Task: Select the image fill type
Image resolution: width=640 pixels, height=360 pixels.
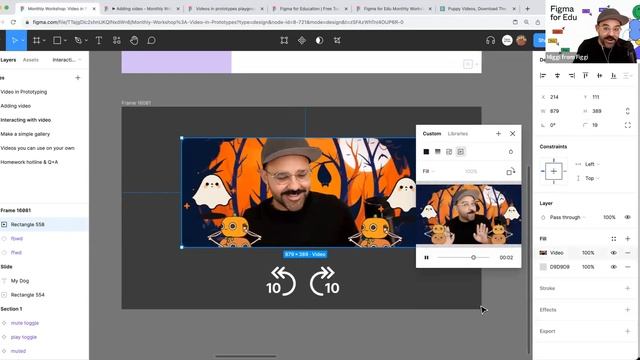Action: pos(449,152)
